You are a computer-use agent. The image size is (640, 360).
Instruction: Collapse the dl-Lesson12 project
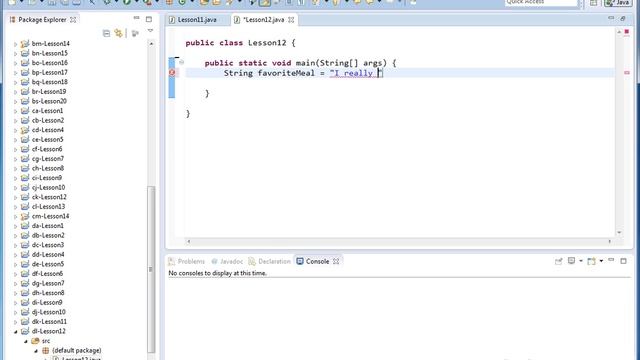pyautogui.click(x=16, y=331)
